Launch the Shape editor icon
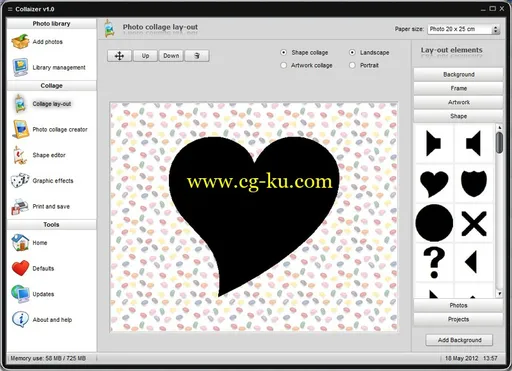The width and height of the screenshot is (512, 371). 20,155
